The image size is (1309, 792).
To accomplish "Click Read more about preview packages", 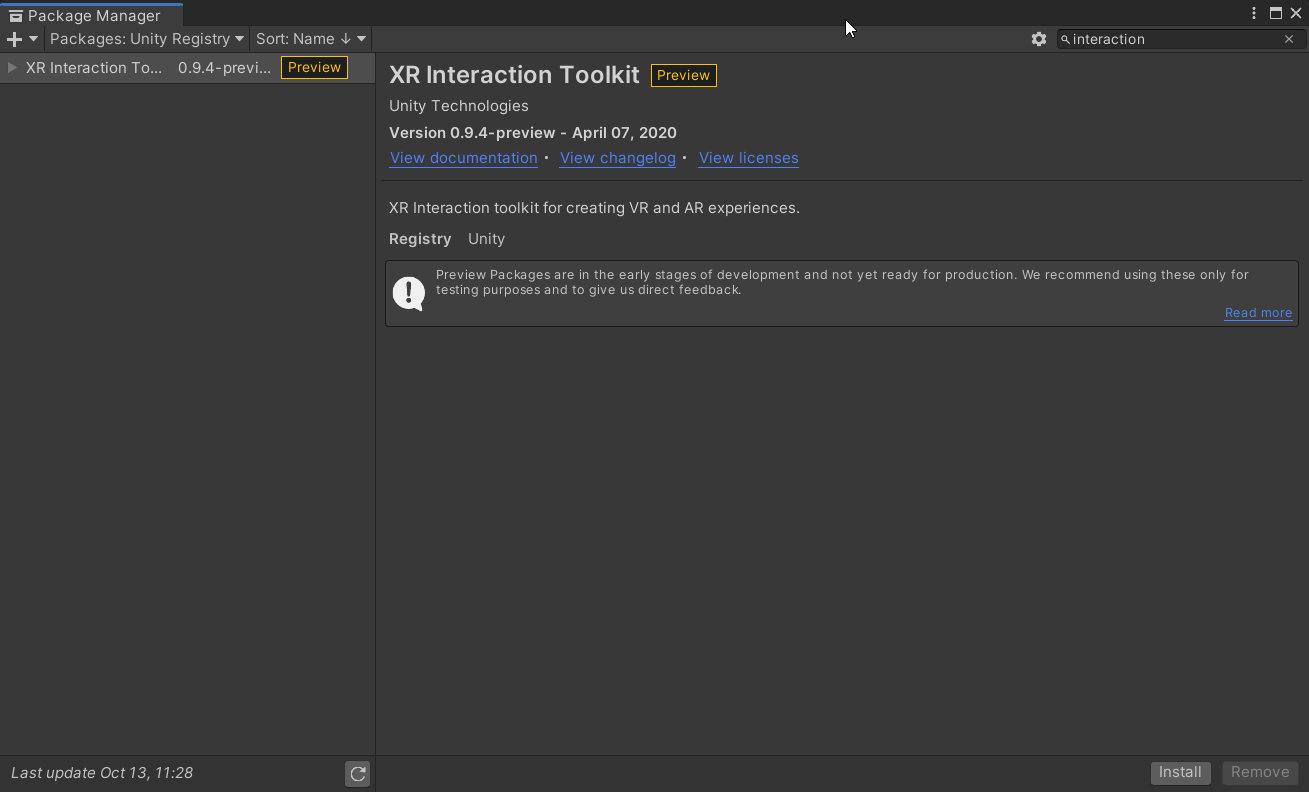I will pos(1258,313).
